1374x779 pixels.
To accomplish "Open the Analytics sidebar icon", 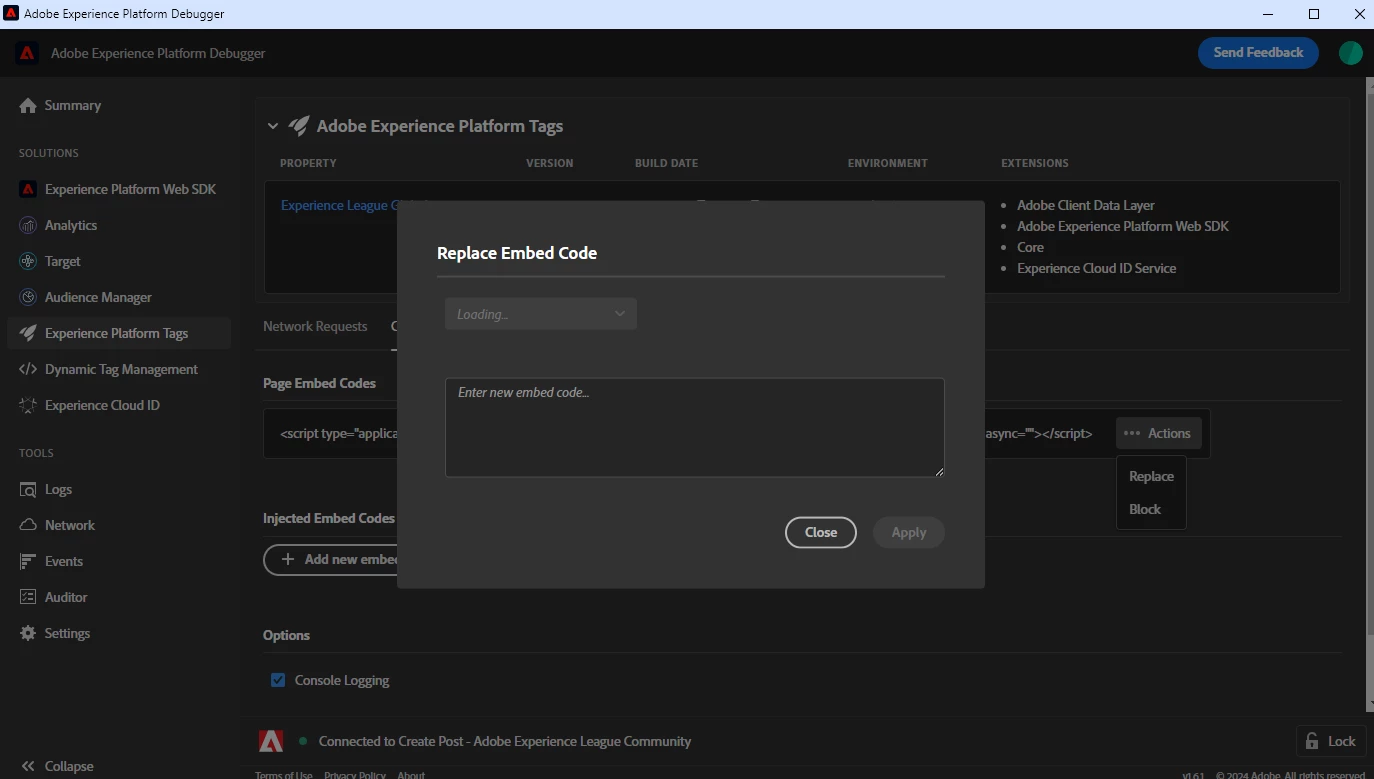I will tap(28, 225).
